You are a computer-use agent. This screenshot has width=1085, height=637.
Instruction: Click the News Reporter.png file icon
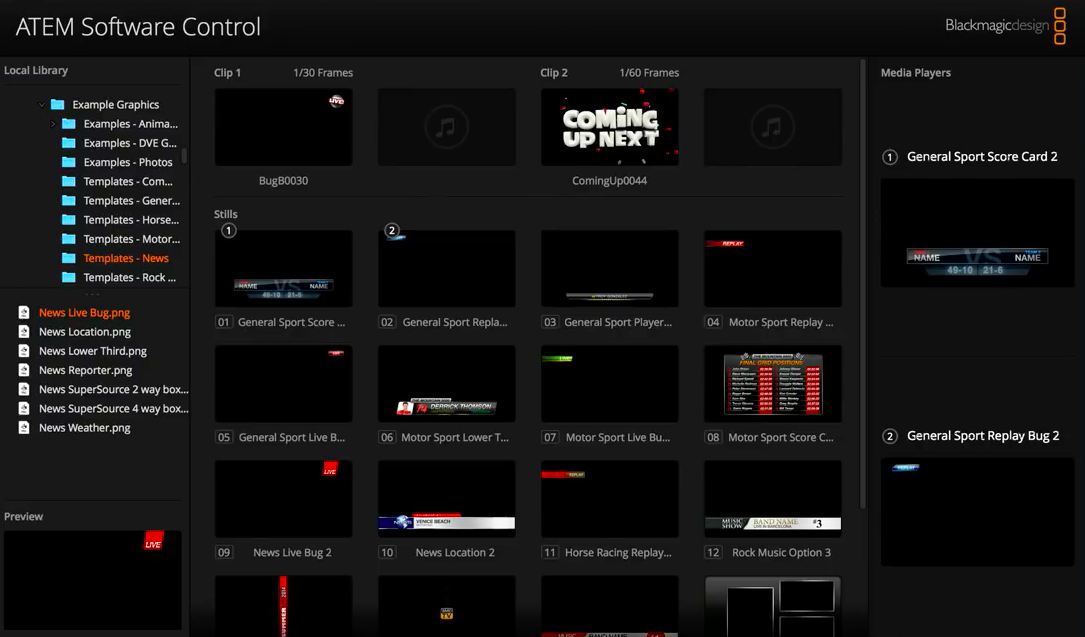pyautogui.click(x=24, y=370)
